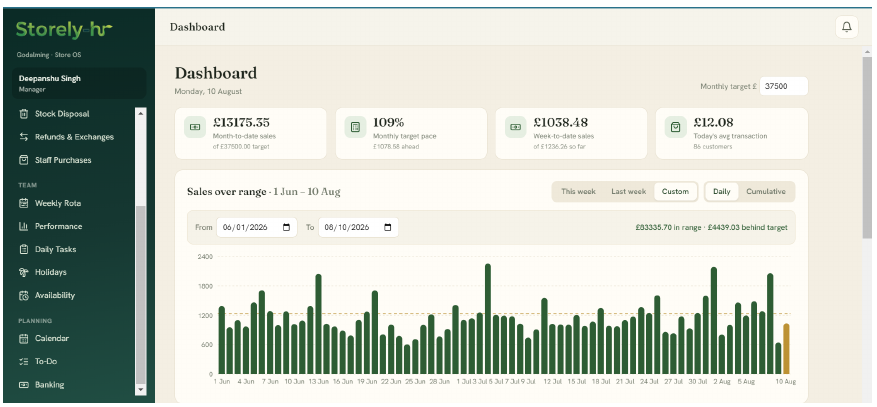Click the 109% monthly target pace value

(x=388, y=122)
